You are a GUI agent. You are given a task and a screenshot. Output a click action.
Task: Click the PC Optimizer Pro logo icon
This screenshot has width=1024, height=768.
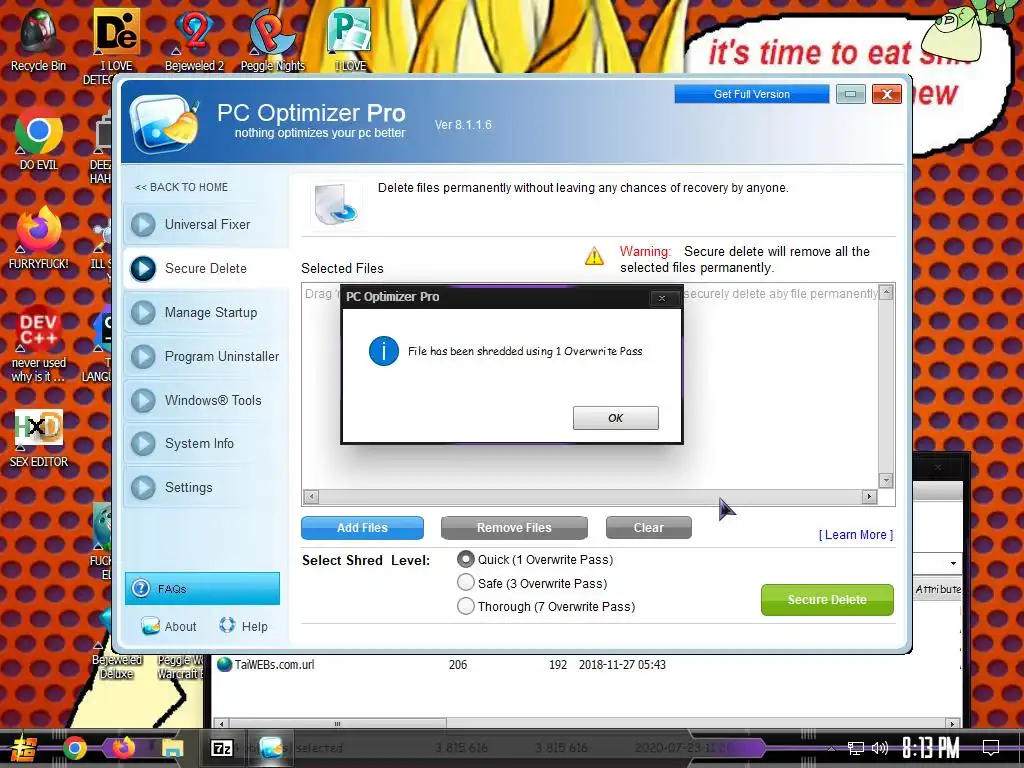click(165, 124)
